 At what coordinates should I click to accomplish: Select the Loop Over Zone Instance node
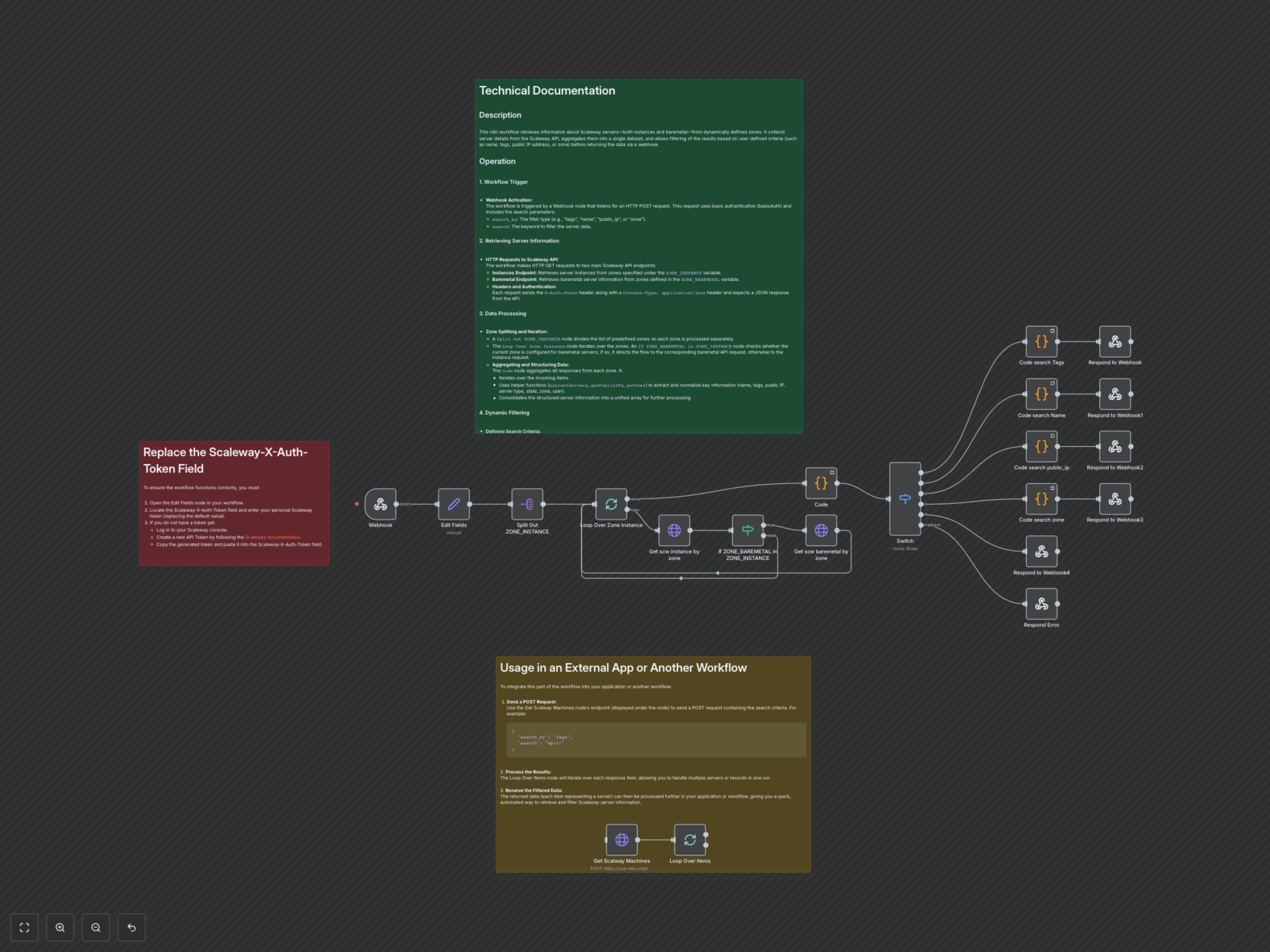tap(611, 504)
